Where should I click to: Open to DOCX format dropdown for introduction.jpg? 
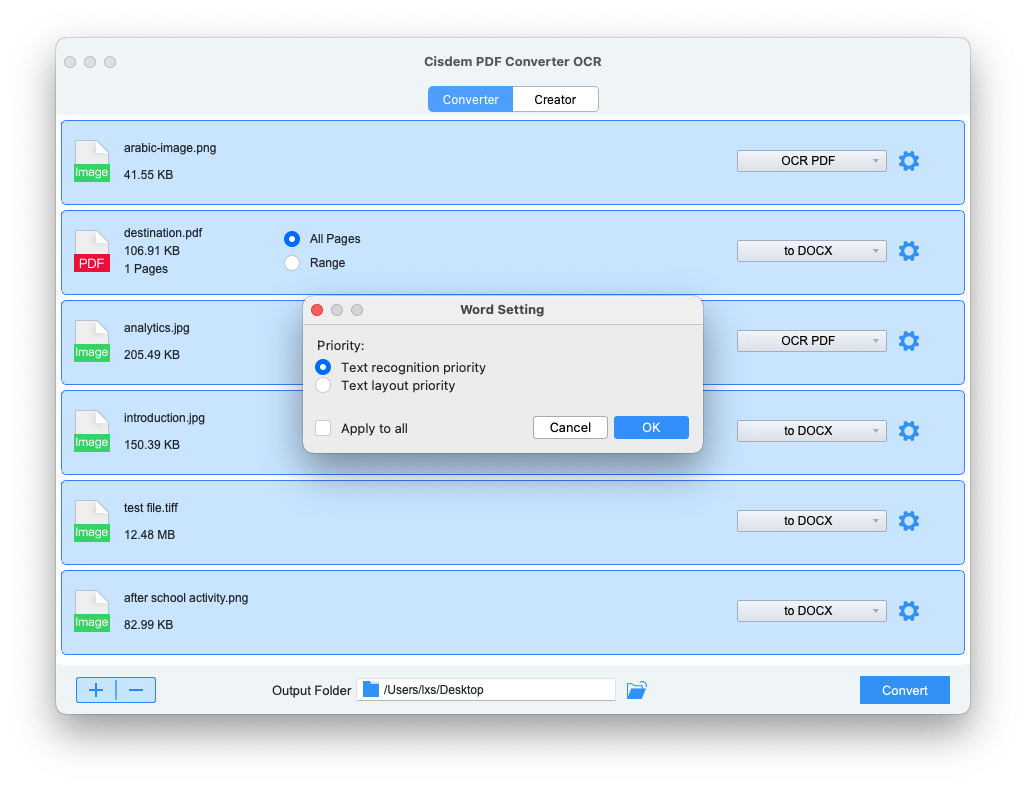(811, 431)
